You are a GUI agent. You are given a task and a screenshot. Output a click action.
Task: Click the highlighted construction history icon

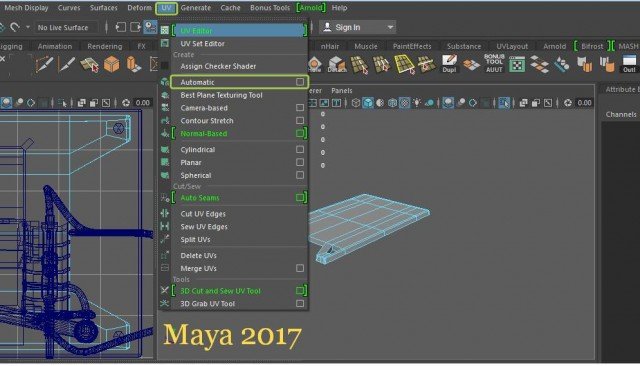150,27
